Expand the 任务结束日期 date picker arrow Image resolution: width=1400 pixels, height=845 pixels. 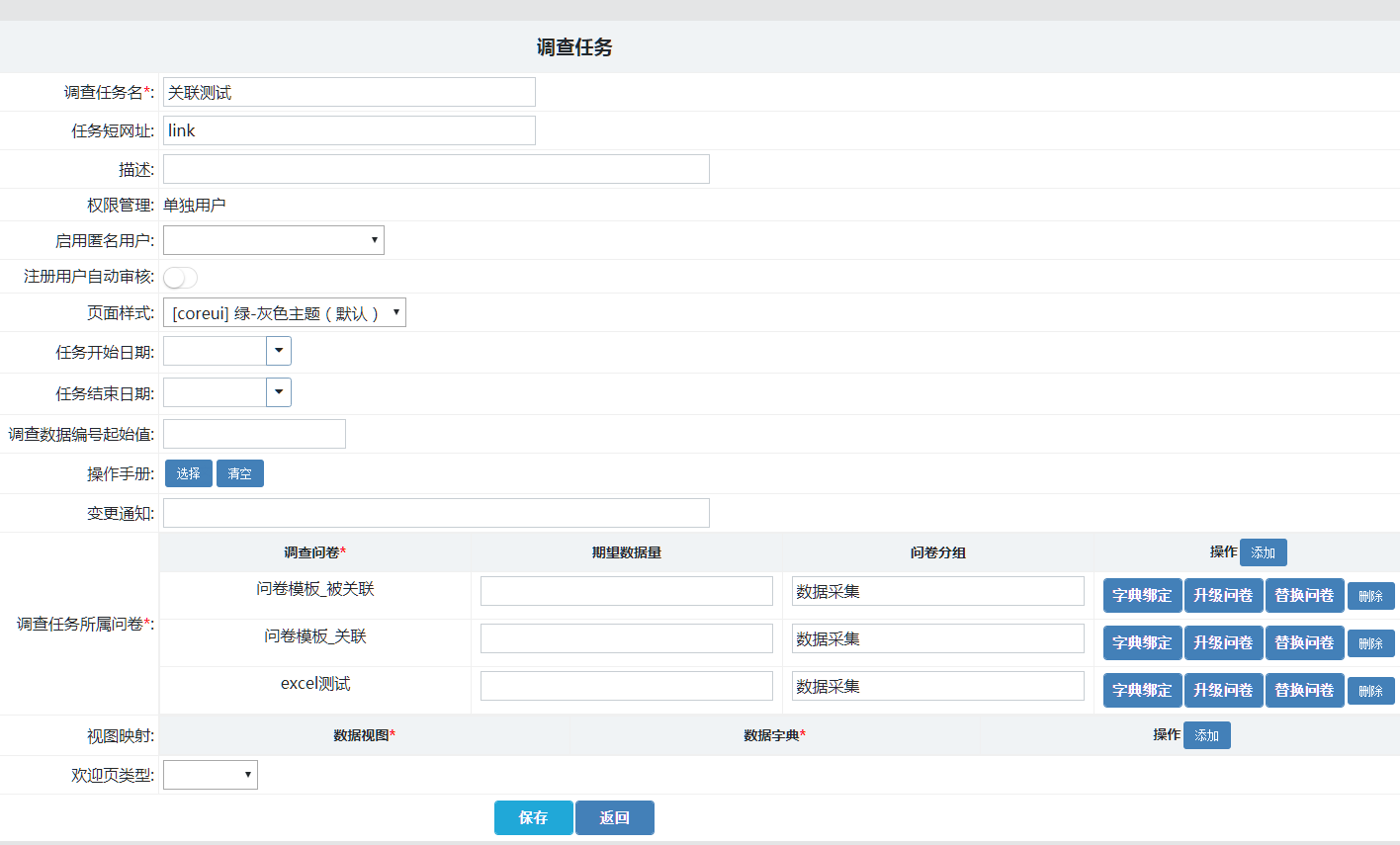point(279,392)
